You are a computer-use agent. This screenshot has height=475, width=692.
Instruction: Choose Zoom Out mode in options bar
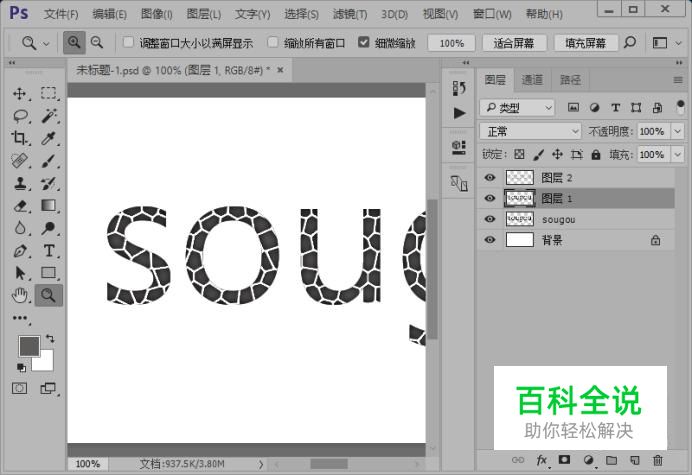[97, 43]
